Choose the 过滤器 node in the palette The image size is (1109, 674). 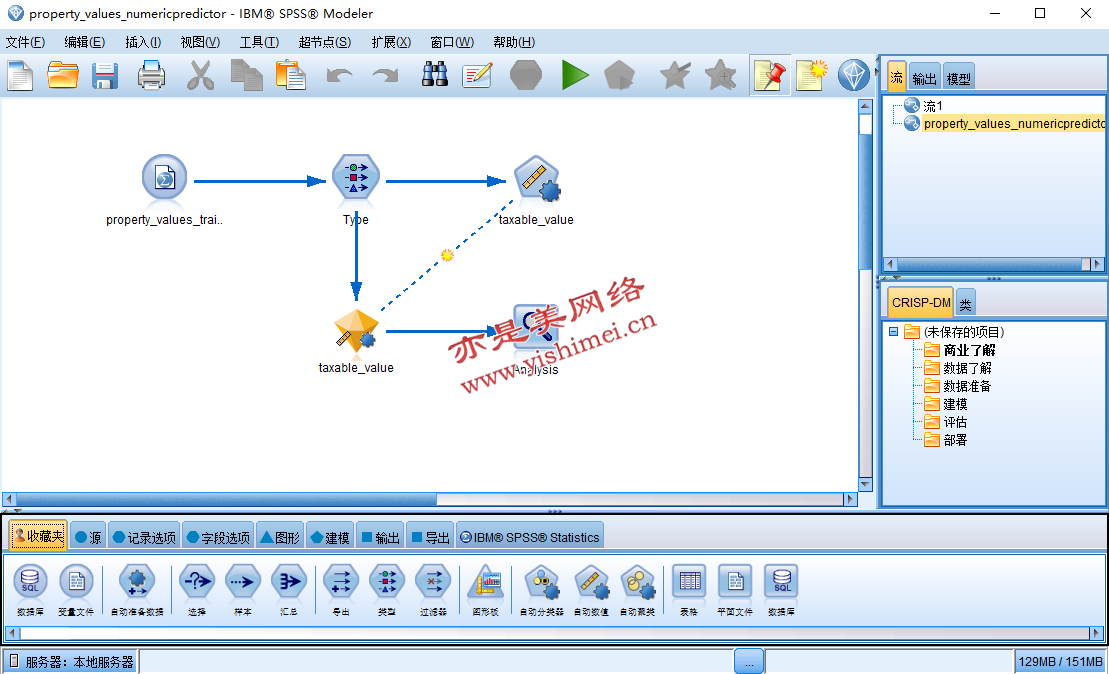(x=433, y=589)
